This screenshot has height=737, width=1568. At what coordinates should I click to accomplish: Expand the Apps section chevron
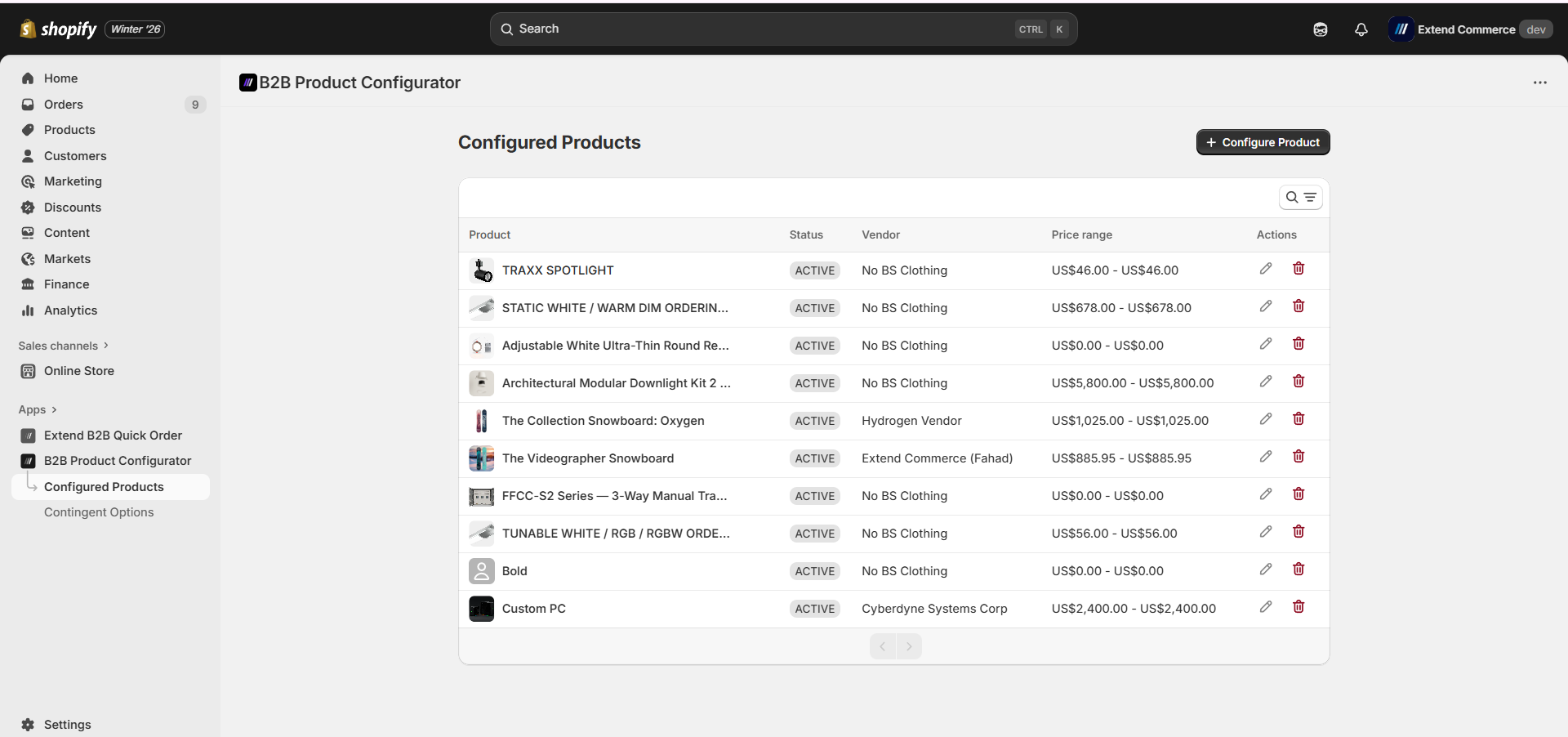pos(54,409)
